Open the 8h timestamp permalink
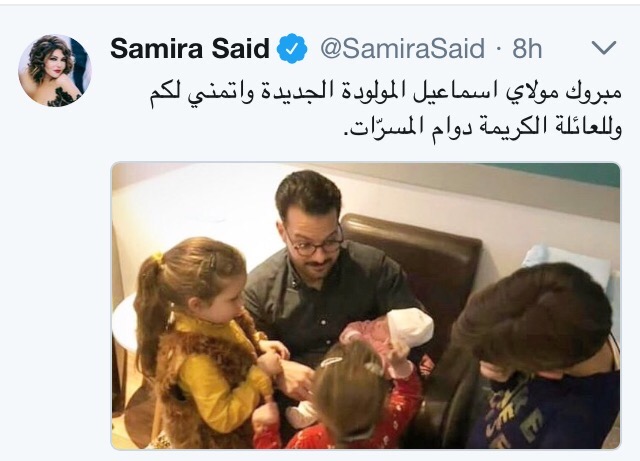 (527, 49)
